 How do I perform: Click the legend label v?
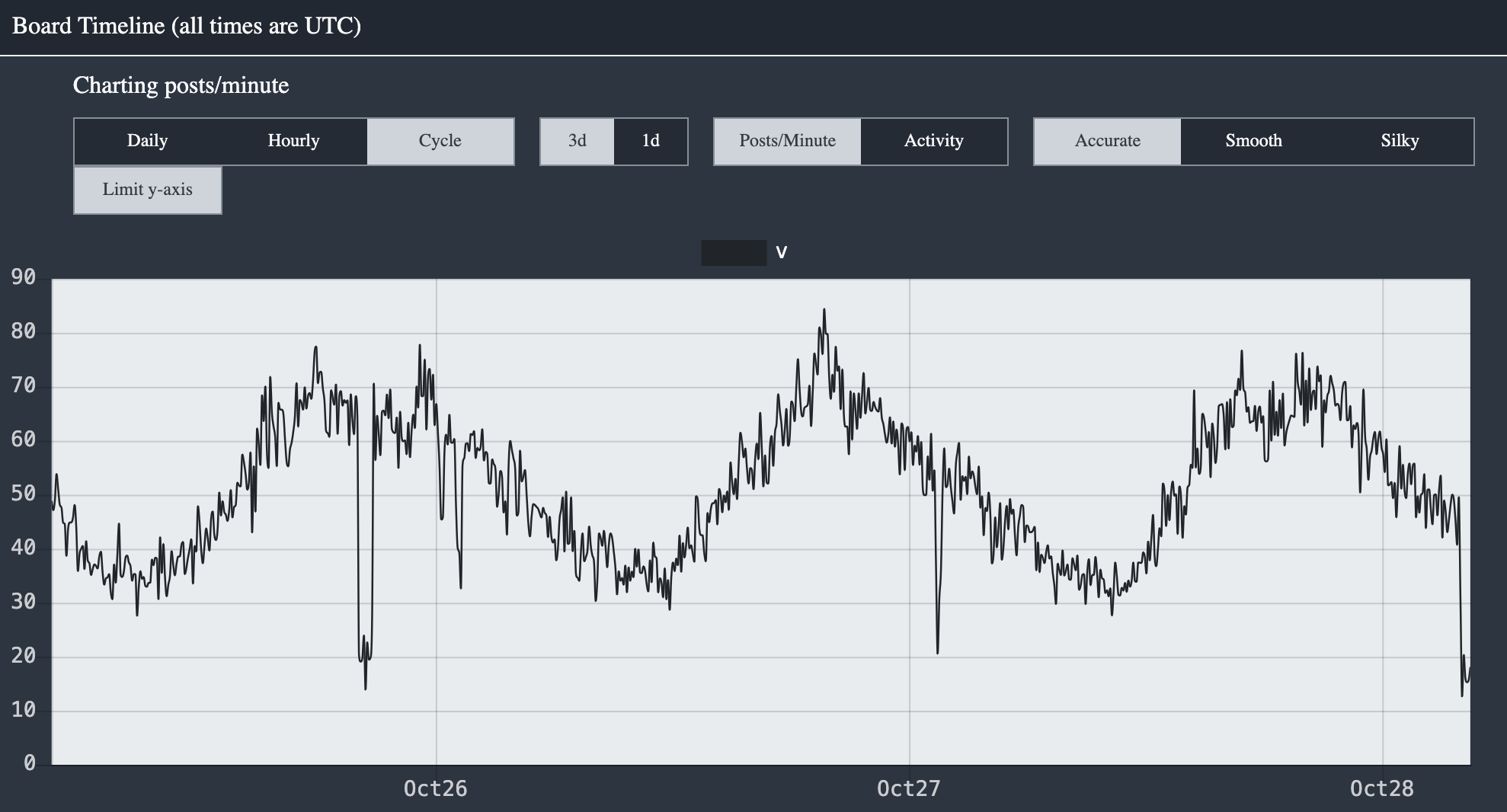click(781, 253)
